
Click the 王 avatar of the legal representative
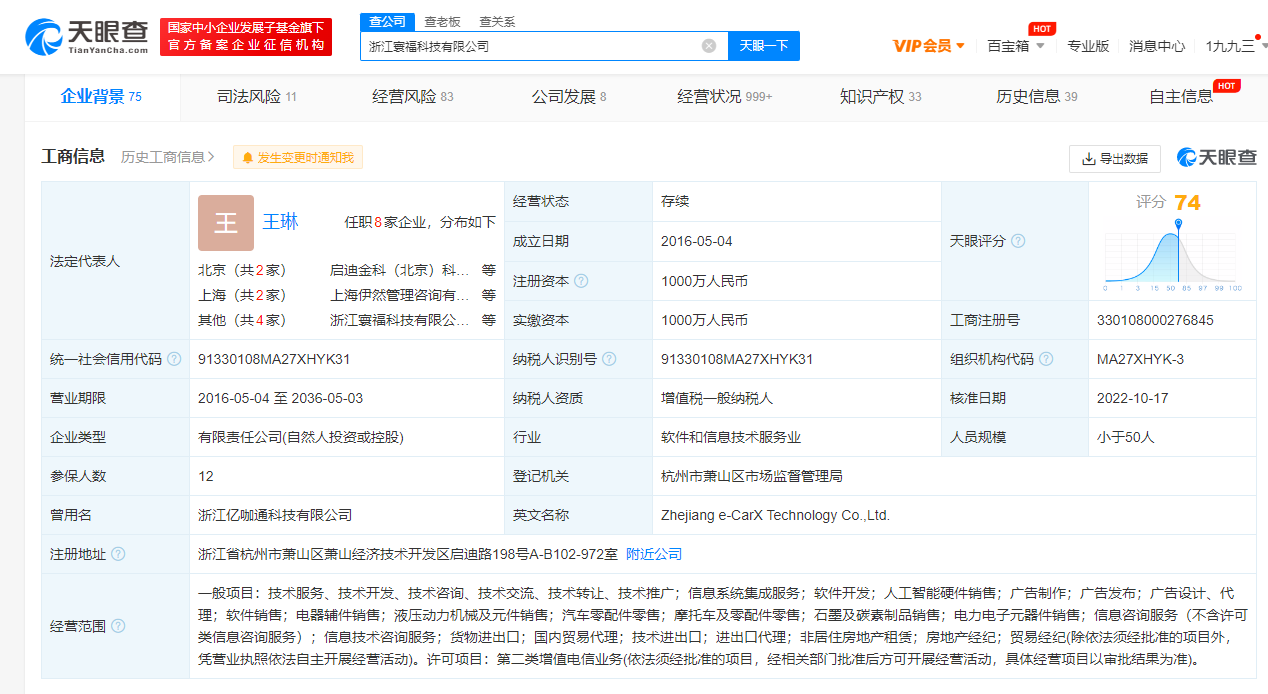click(226, 222)
